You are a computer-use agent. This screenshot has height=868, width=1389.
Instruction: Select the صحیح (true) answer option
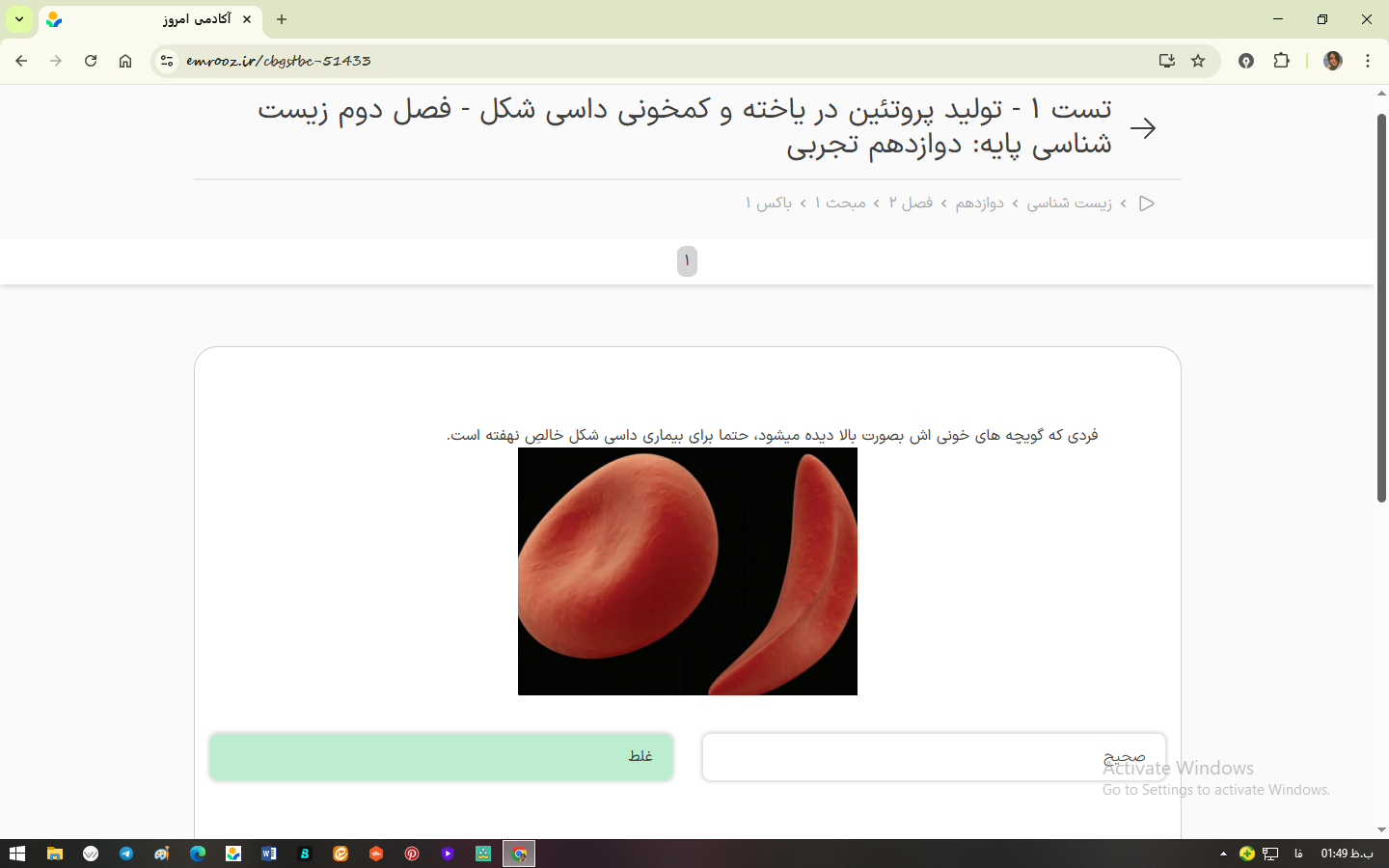933,756
